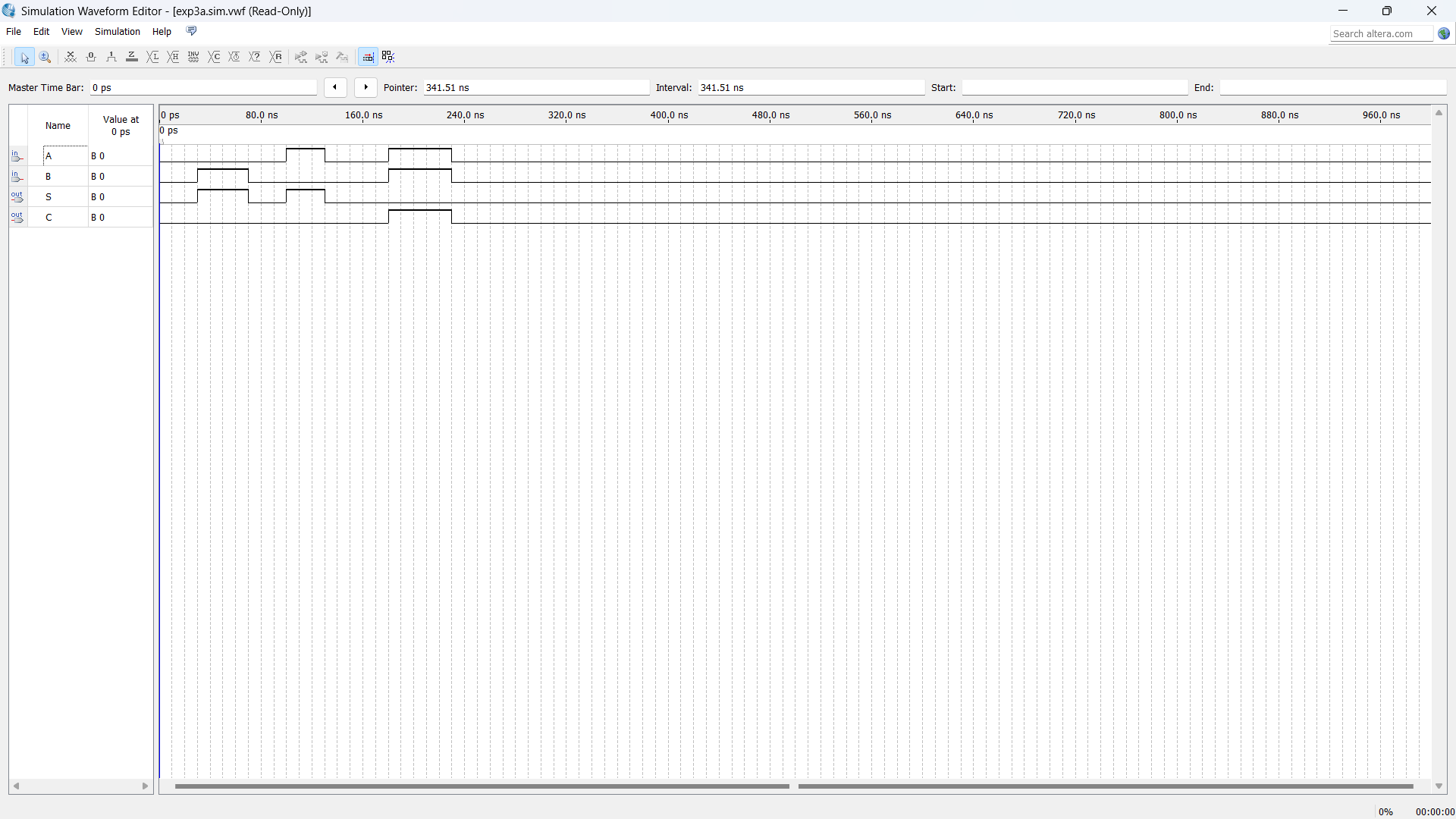
Task: Click the Search altera.com field
Action: 1380,33
